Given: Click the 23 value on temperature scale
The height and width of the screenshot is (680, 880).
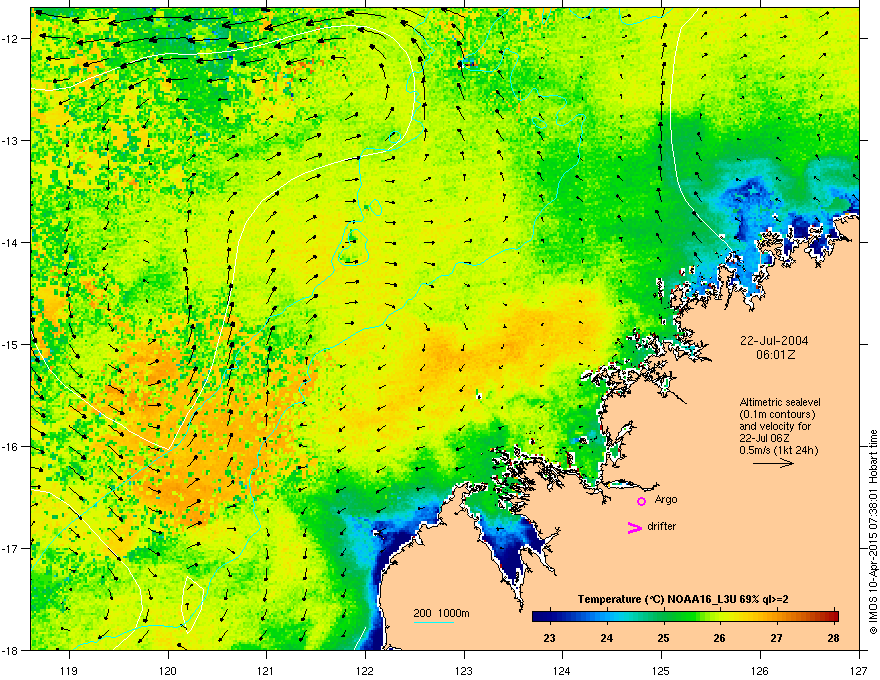Looking at the screenshot, I should tap(549, 638).
